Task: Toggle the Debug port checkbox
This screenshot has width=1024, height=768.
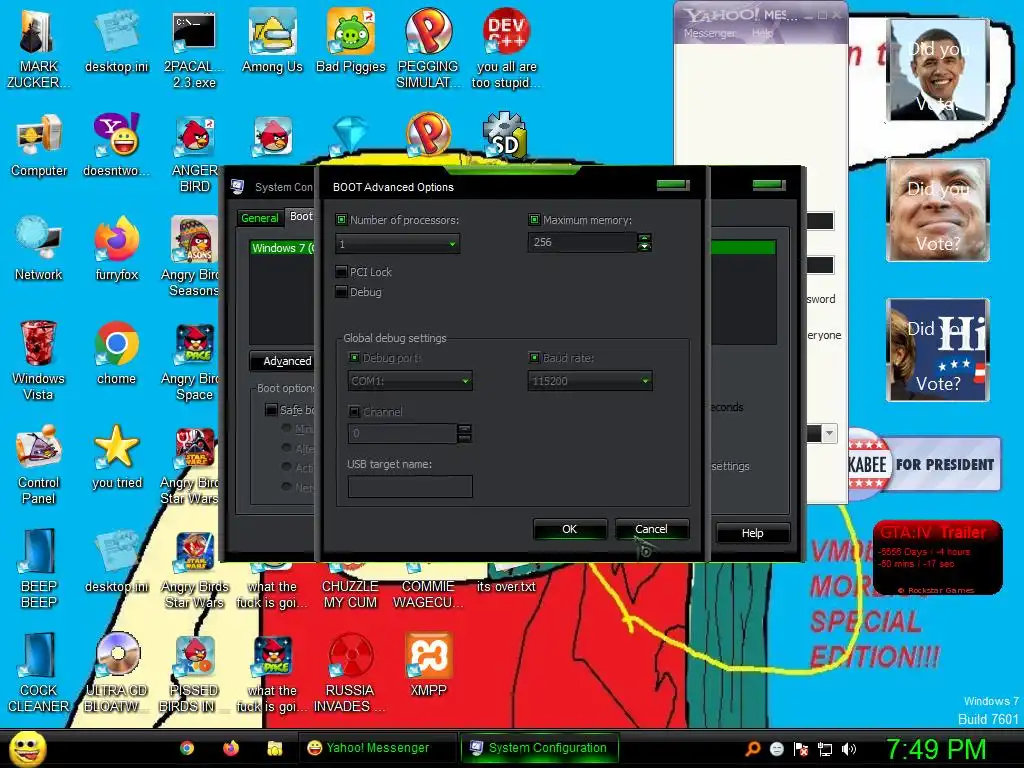Action: click(355, 358)
